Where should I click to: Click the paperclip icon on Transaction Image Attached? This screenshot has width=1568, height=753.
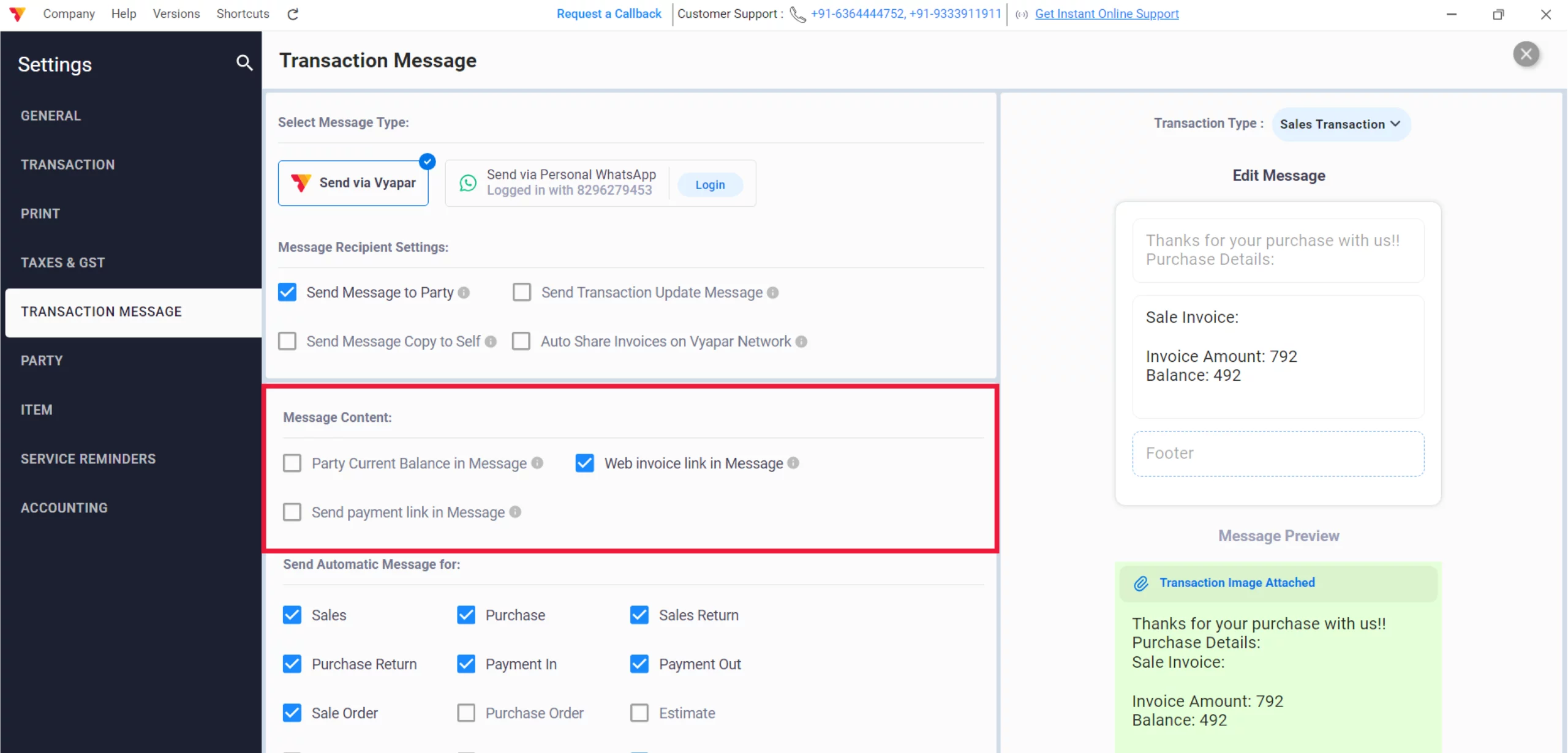[1140, 583]
